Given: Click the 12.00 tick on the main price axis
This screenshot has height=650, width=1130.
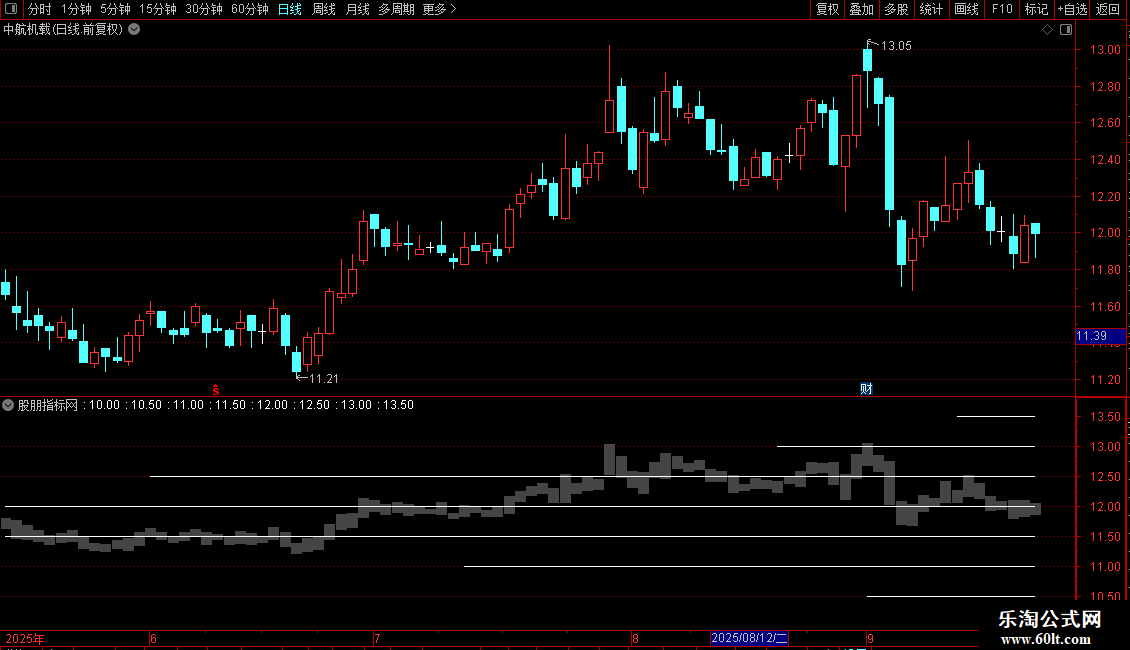Looking at the screenshot, I should point(1105,233).
